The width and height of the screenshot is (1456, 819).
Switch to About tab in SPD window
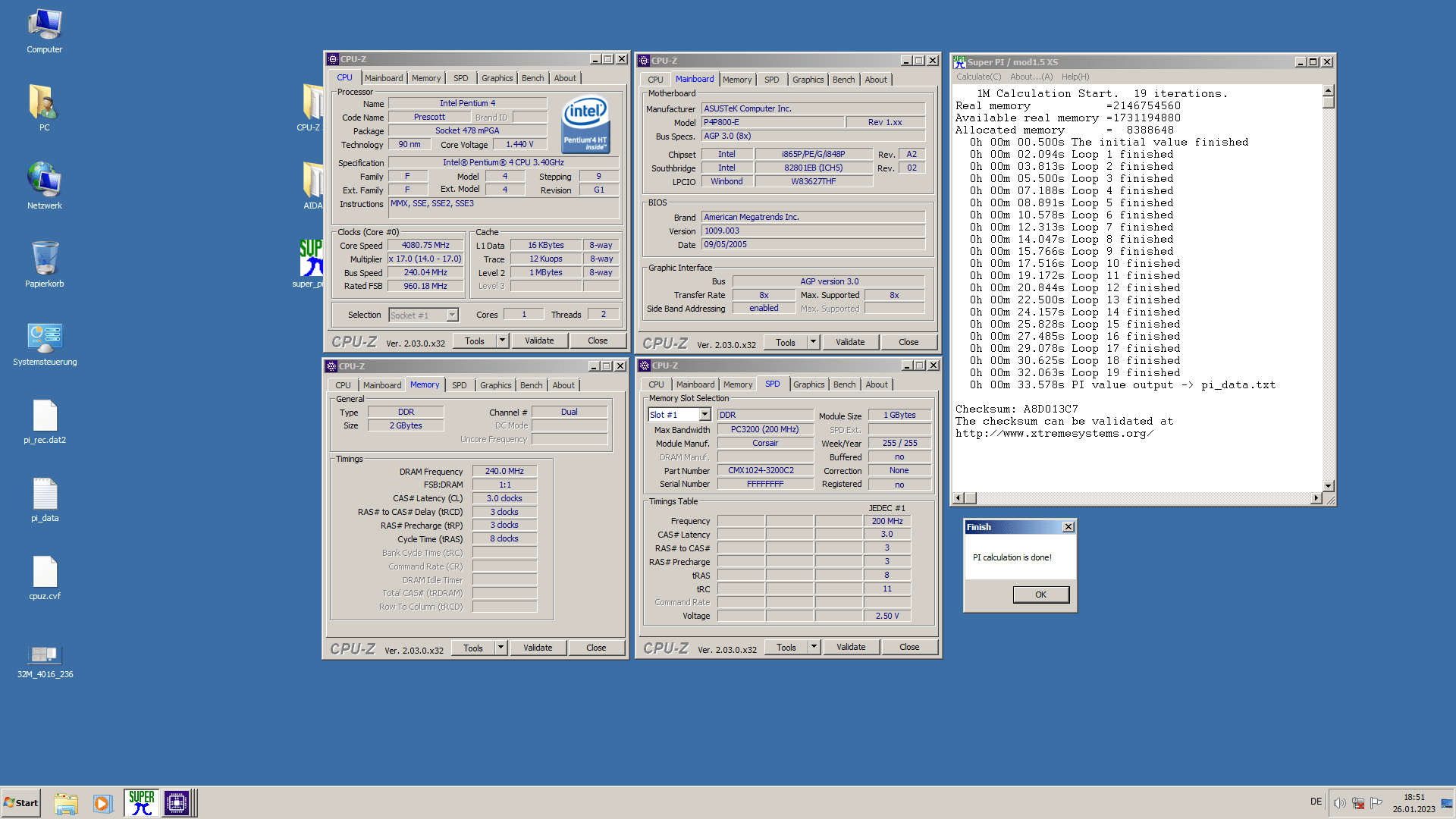[877, 384]
